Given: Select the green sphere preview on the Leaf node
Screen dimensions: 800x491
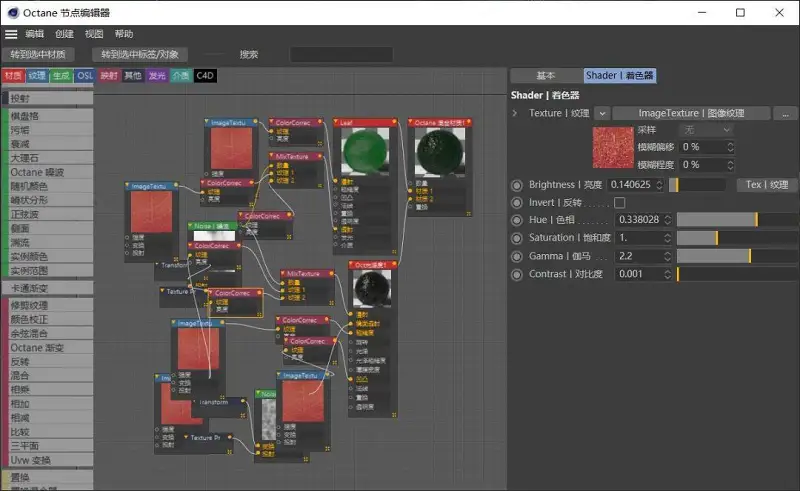Looking at the screenshot, I should [x=365, y=150].
